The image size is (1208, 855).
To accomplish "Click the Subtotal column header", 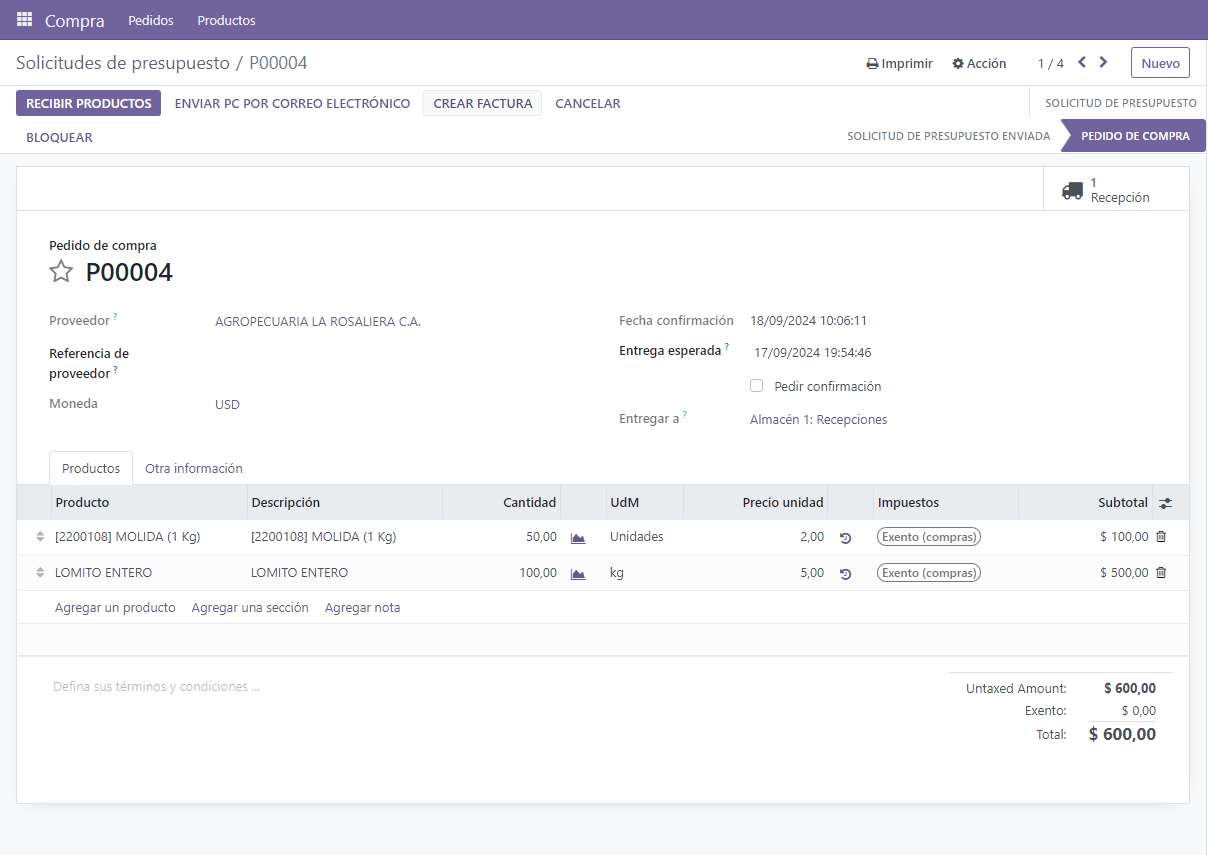I will (1086, 502).
